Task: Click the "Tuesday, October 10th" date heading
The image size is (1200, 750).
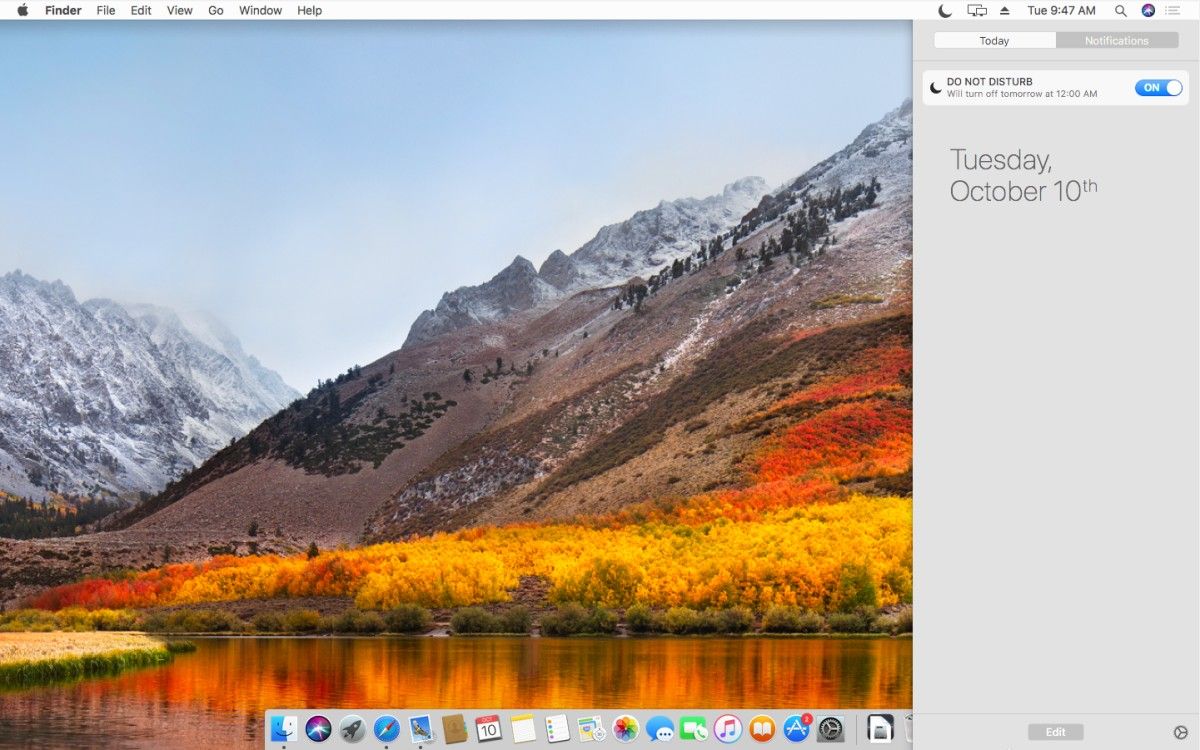Action: click(x=1023, y=176)
